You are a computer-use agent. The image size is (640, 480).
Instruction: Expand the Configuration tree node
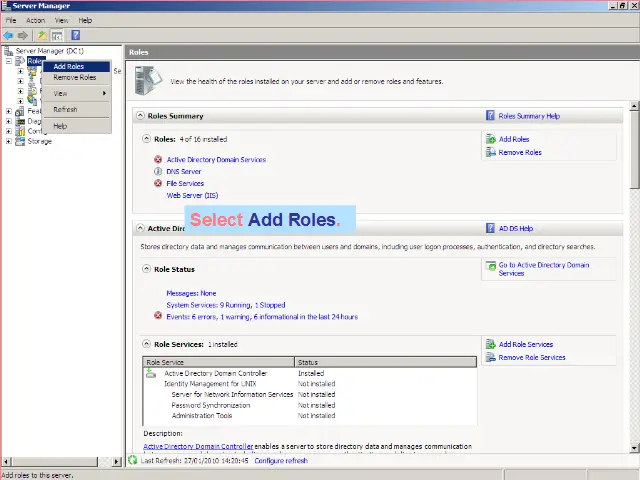tap(9, 131)
